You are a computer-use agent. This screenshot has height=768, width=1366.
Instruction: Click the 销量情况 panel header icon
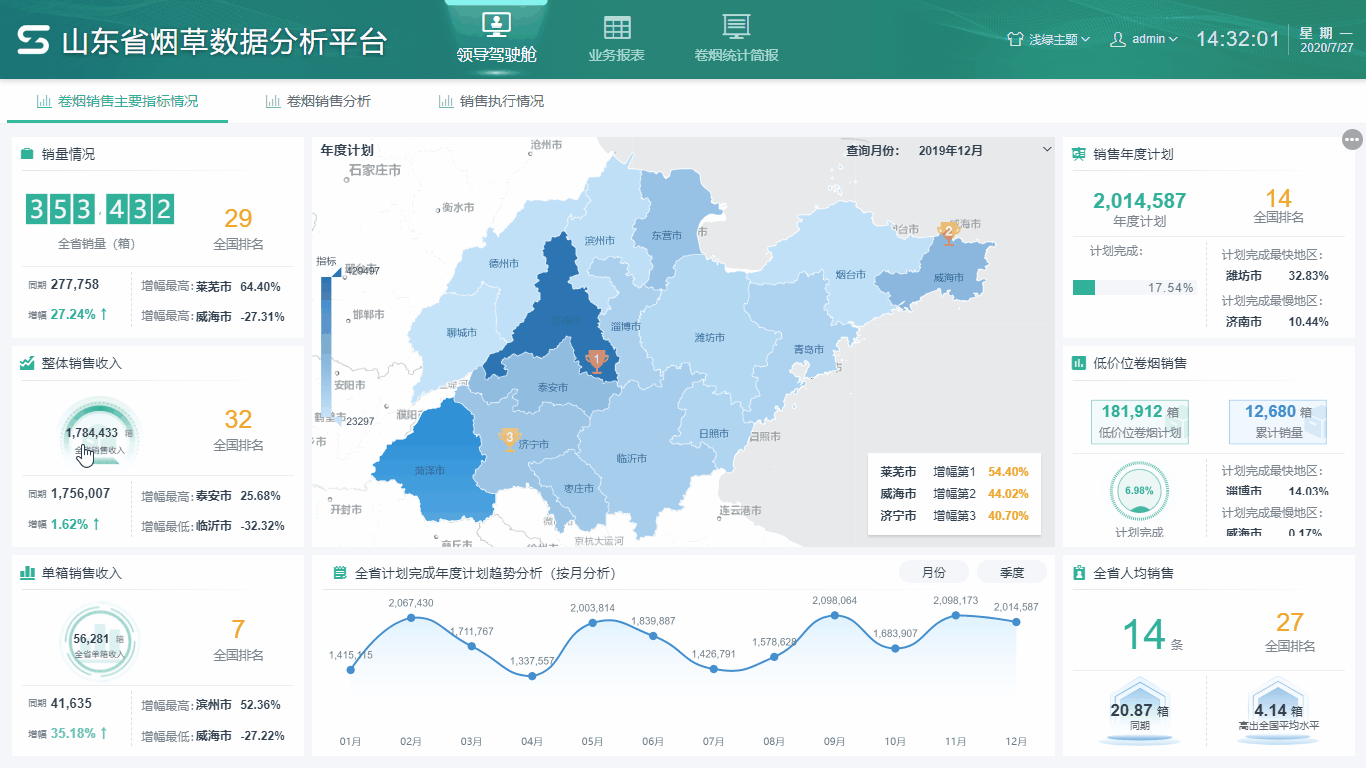(25, 153)
